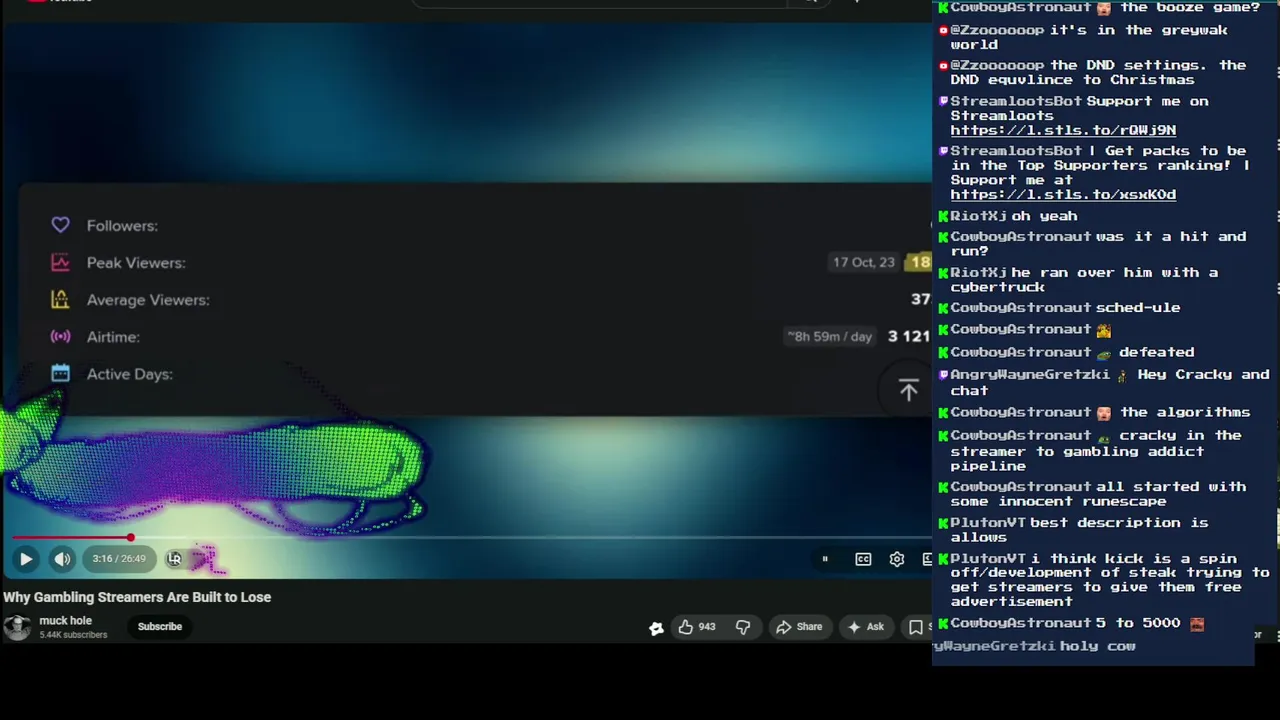Click the Followers heart icon
The width and height of the screenshot is (1280, 720).
tap(60, 225)
